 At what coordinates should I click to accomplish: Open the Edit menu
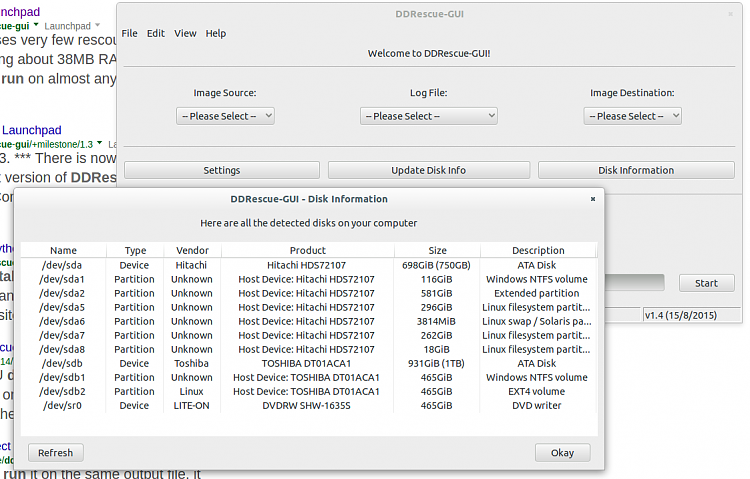155,33
